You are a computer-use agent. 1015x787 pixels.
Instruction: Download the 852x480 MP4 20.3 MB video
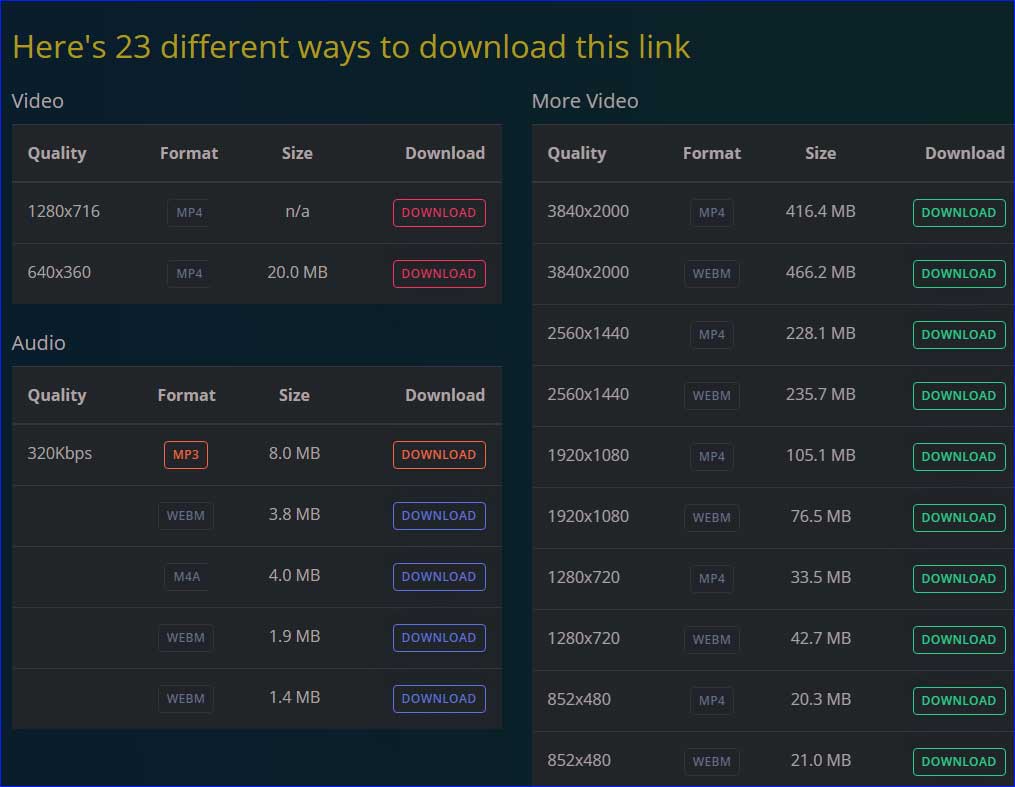958,701
